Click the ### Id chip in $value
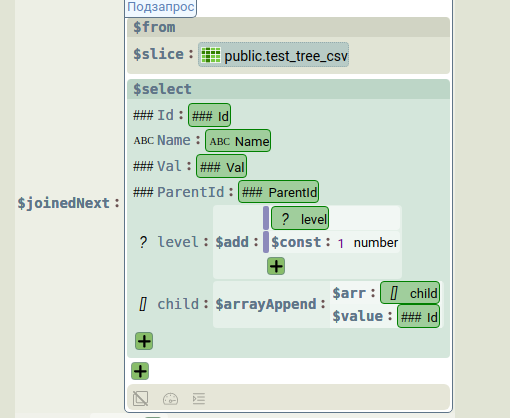The height and width of the screenshot is (418, 510). [x=419, y=317]
